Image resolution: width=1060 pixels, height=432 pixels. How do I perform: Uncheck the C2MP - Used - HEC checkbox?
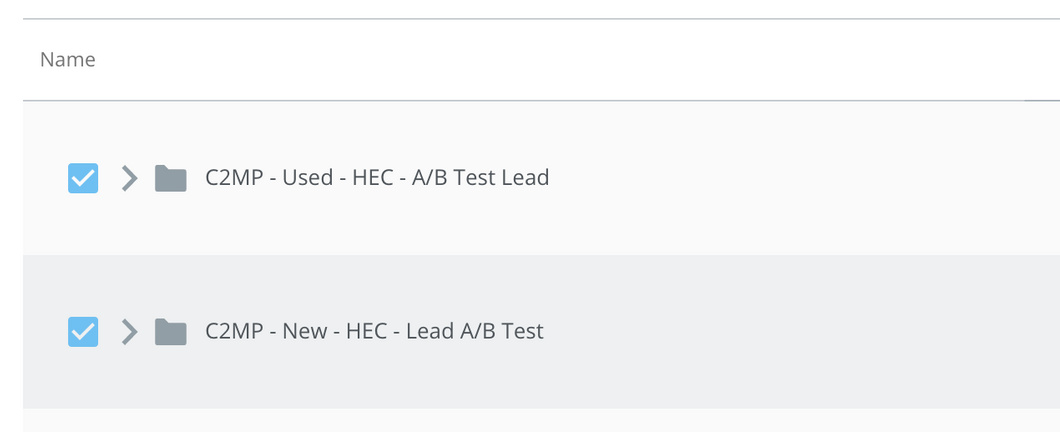(x=83, y=178)
